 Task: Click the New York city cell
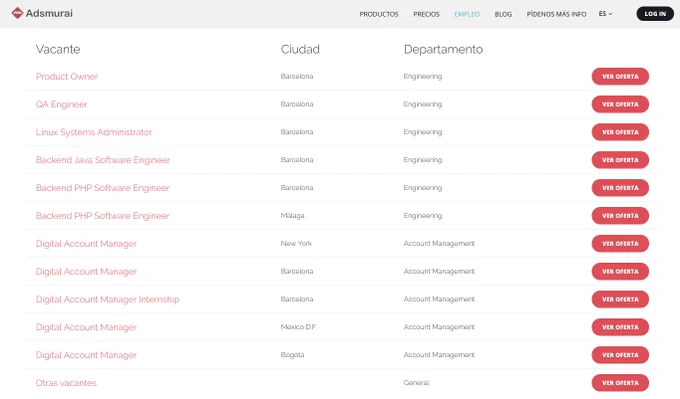[296, 243]
